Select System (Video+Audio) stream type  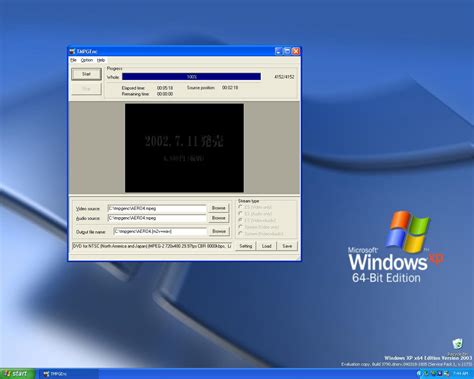pos(261,234)
